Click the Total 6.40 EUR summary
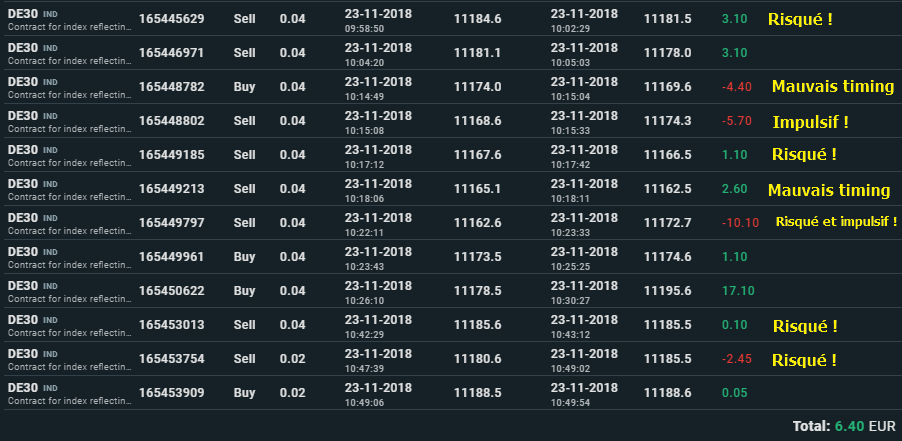 [843, 426]
